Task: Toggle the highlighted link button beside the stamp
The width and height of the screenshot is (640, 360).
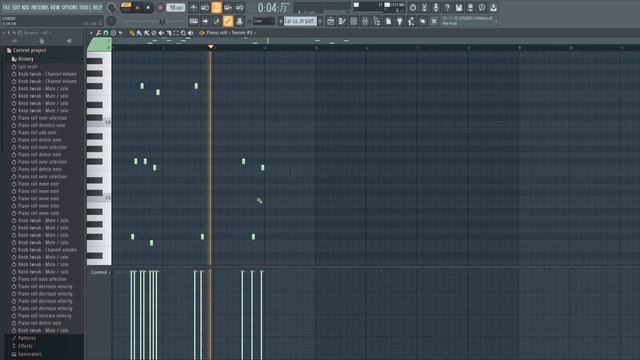Action: pos(228,21)
